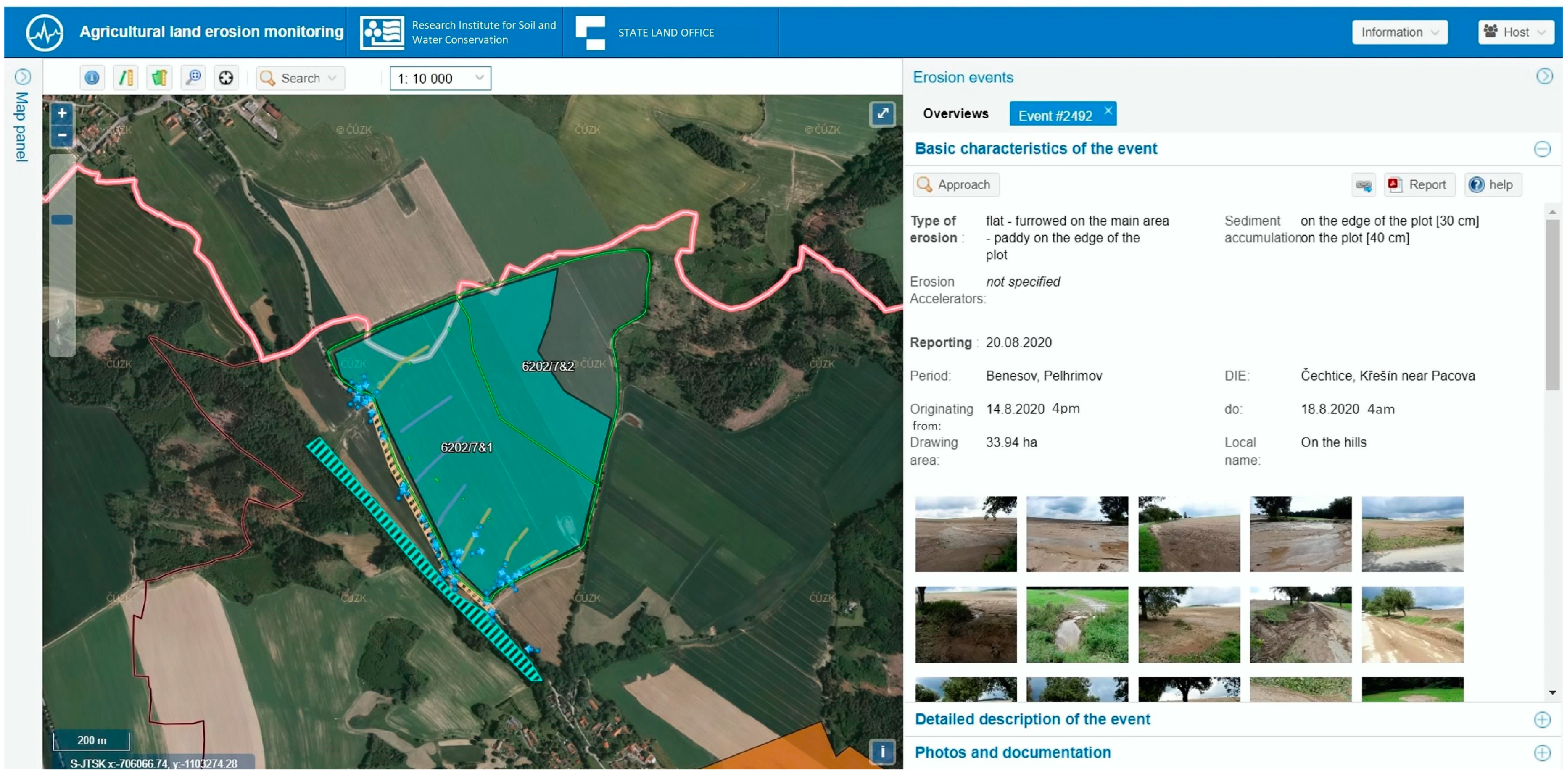Click the magnifier icon of Approach
The image size is (1567, 784).
[924, 184]
